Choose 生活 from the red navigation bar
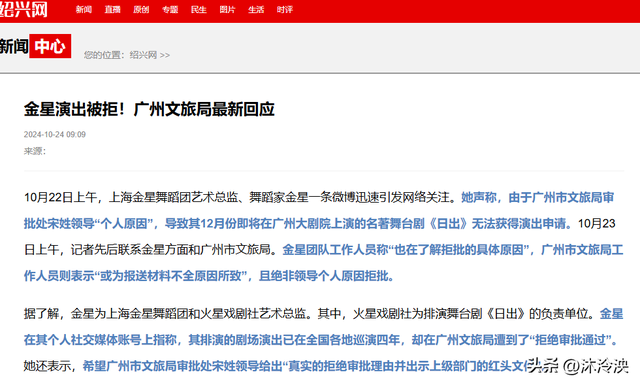Image resolution: width=640 pixels, height=385 pixels. point(256,9)
